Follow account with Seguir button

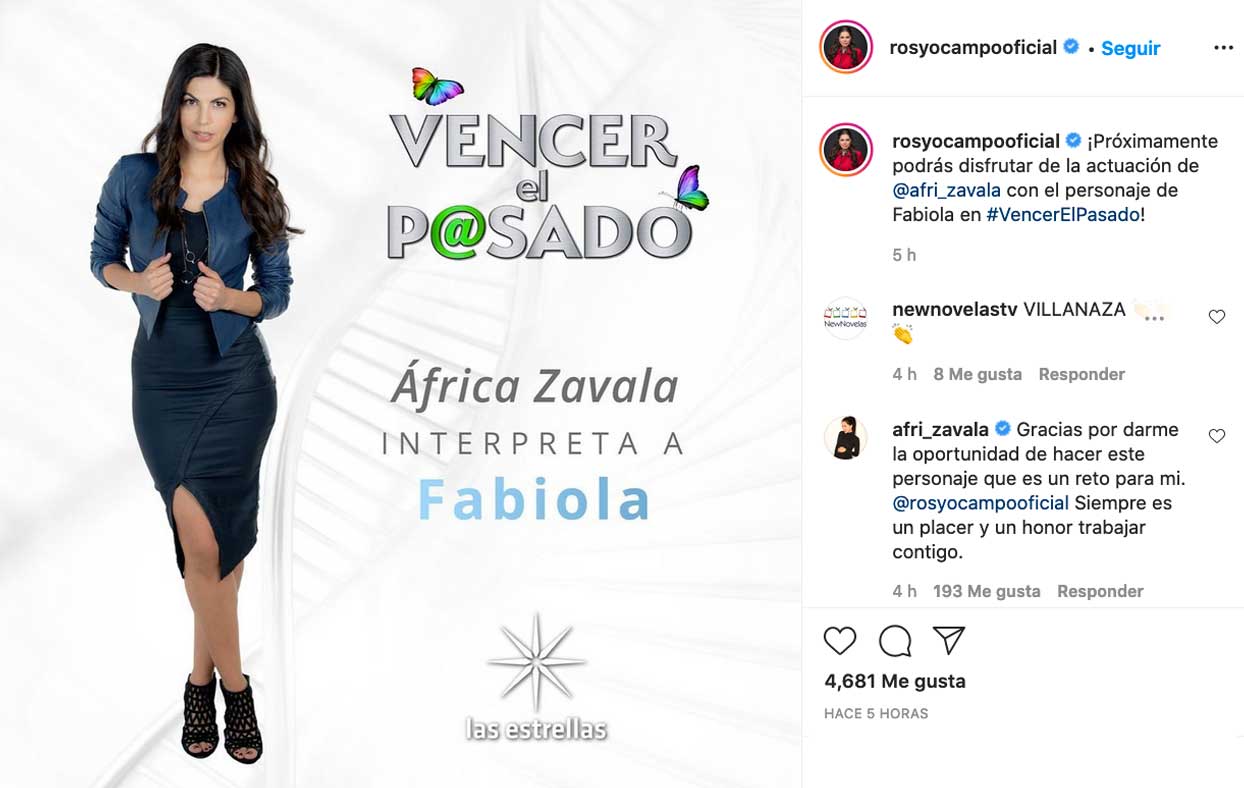pyautogui.click(x=1130, y=48)
